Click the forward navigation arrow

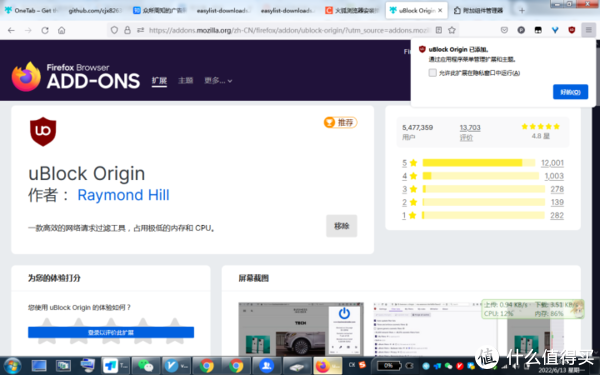pos(28,30)
